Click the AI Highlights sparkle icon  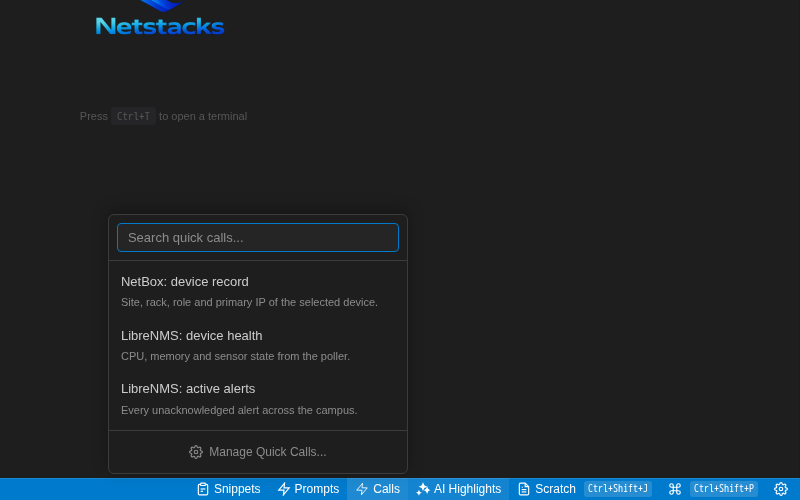click(422, 489)
